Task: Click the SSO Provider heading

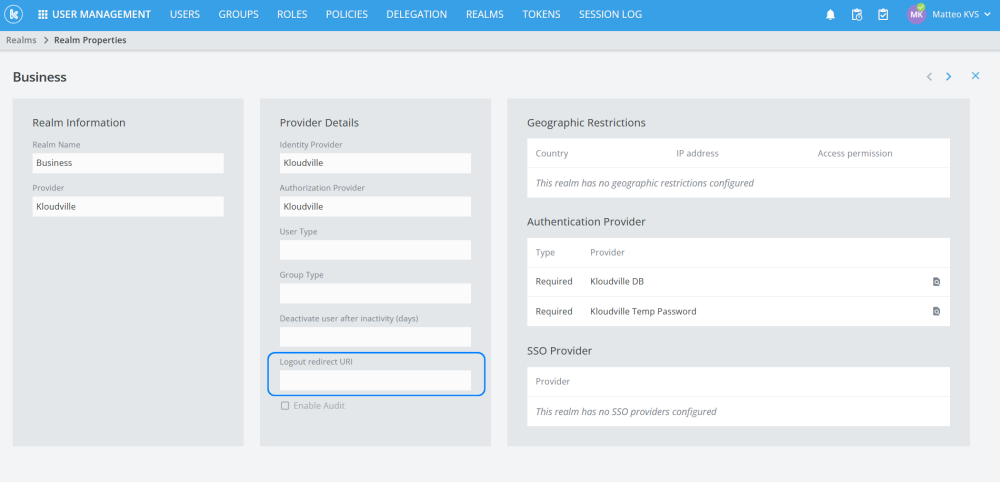Action: (x=559, y=351)
